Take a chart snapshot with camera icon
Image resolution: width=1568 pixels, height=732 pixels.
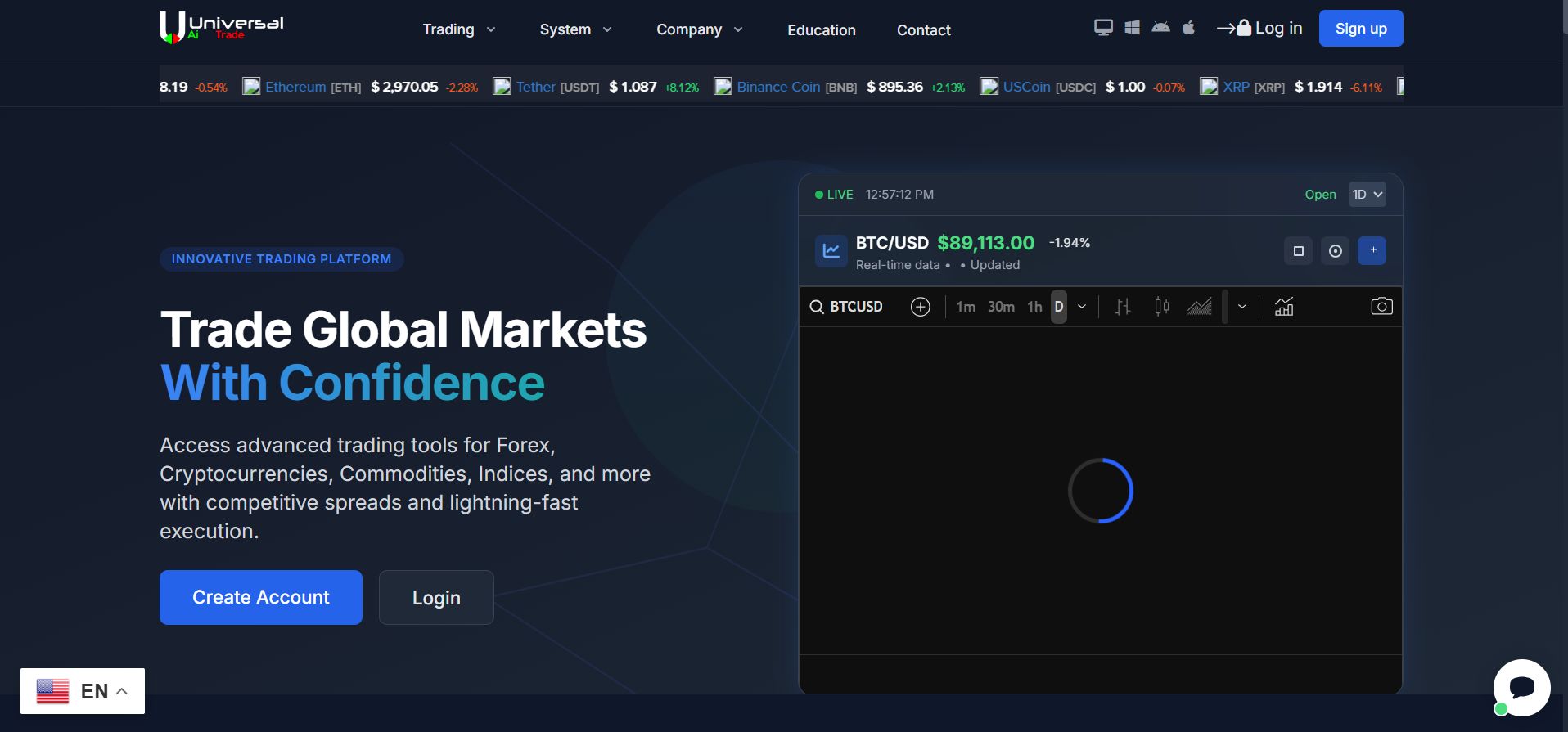click(1381, 307)
